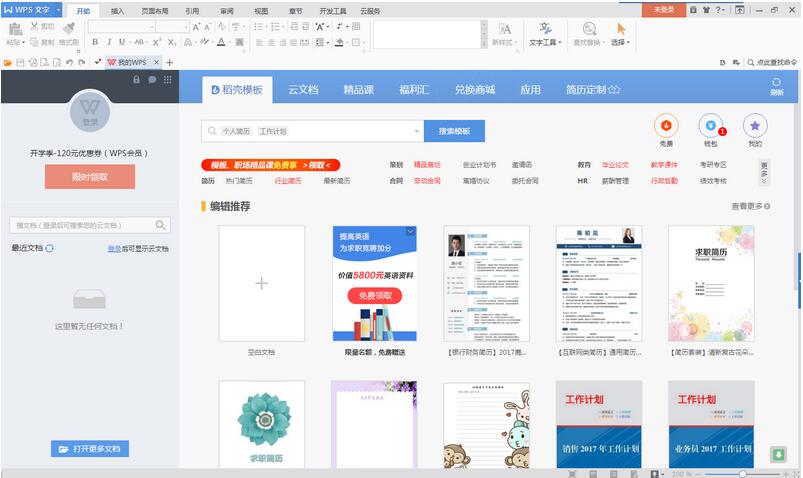
Task: Click the text highlight color pen
Action: click(204, 42)
